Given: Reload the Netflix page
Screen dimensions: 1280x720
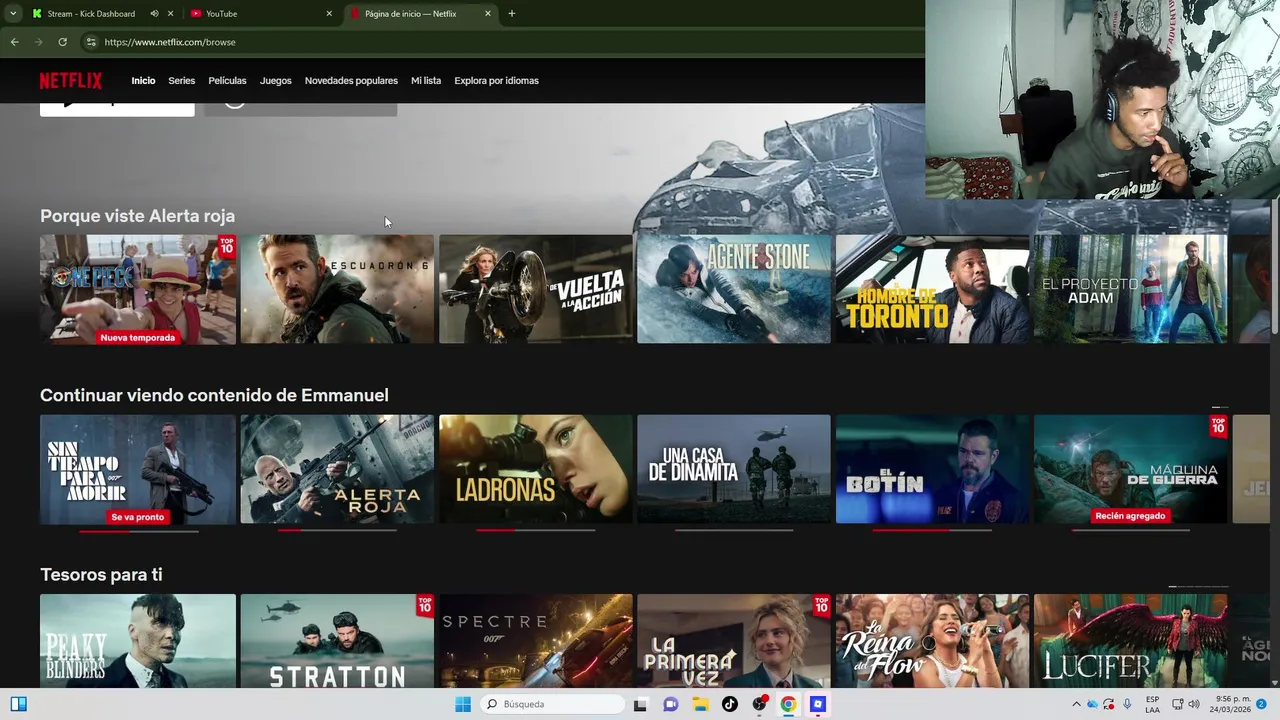Looking at the screenshot, I should coord(62,42).
